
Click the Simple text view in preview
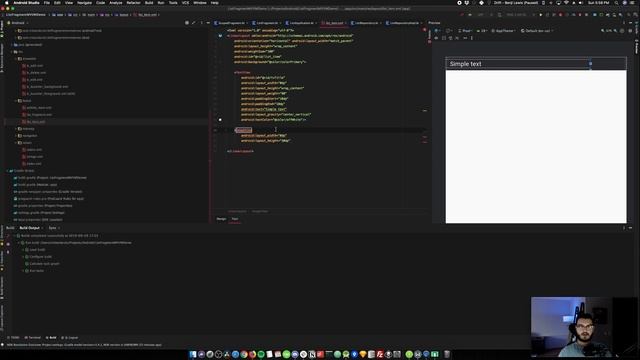tap(518, 64)
